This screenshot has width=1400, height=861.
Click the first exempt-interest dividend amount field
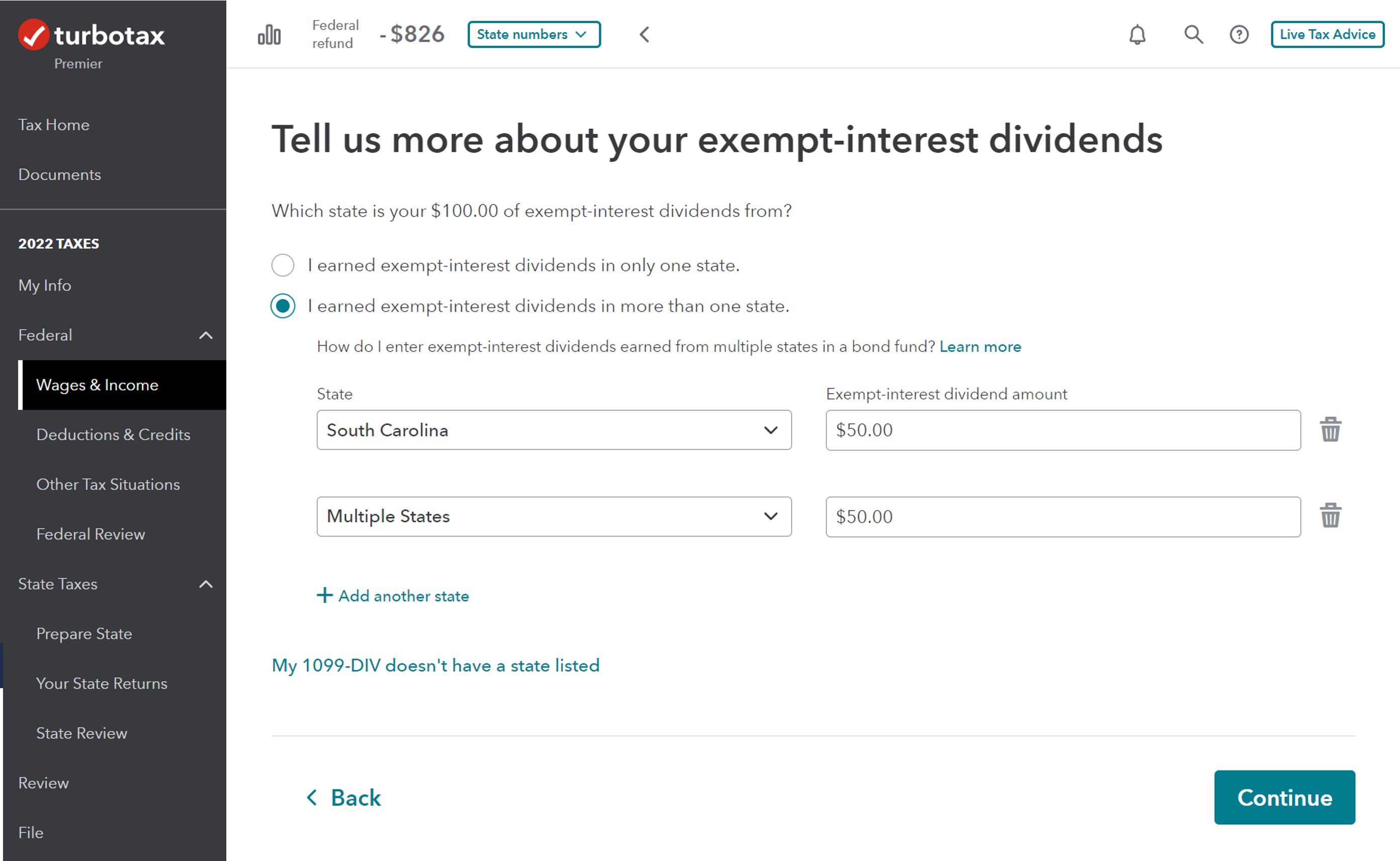[1062, 430]
